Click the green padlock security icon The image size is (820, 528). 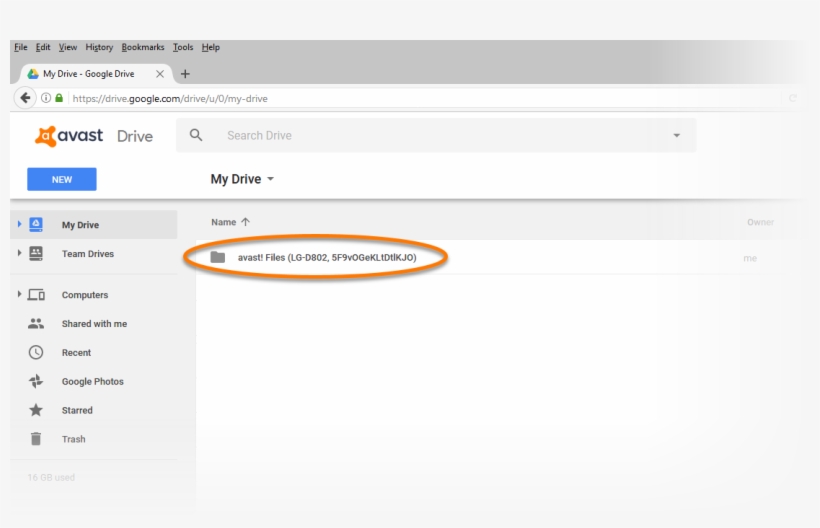(59, 98)
